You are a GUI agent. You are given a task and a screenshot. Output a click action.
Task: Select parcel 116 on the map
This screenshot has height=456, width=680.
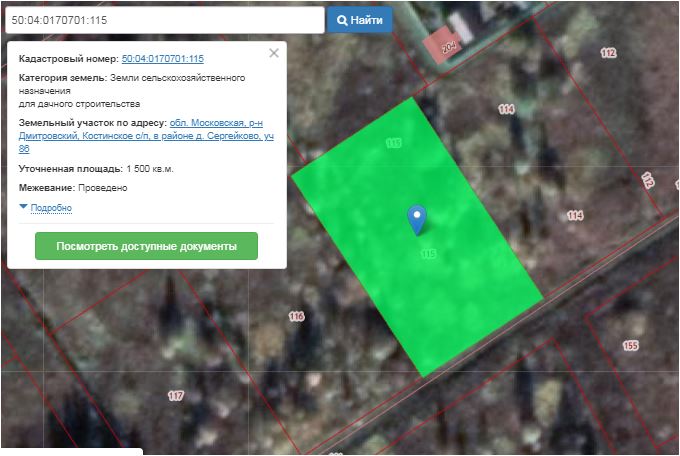click(x=296, y=317)
